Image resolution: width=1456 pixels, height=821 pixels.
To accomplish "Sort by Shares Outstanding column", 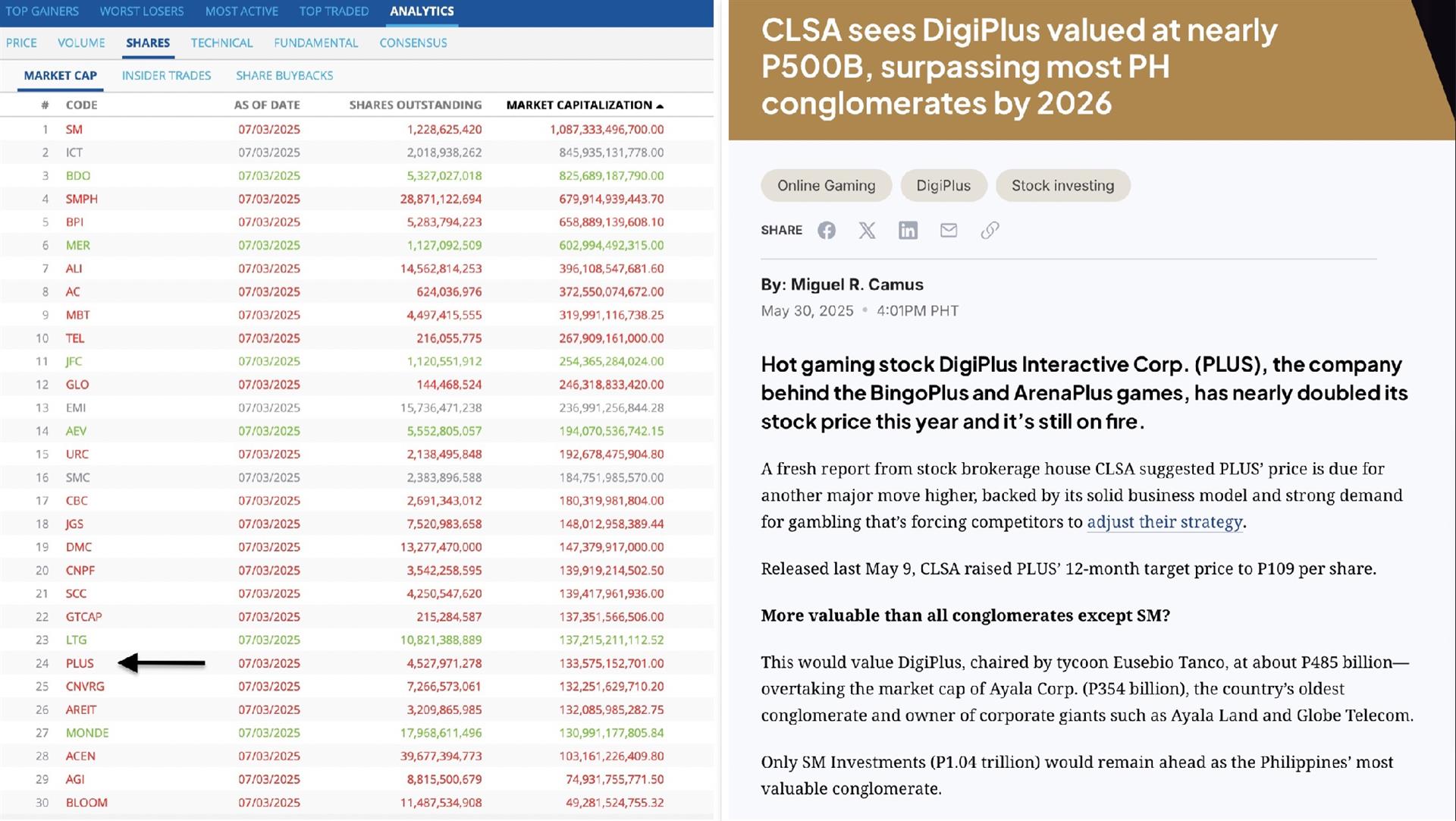I will (415, 105).
